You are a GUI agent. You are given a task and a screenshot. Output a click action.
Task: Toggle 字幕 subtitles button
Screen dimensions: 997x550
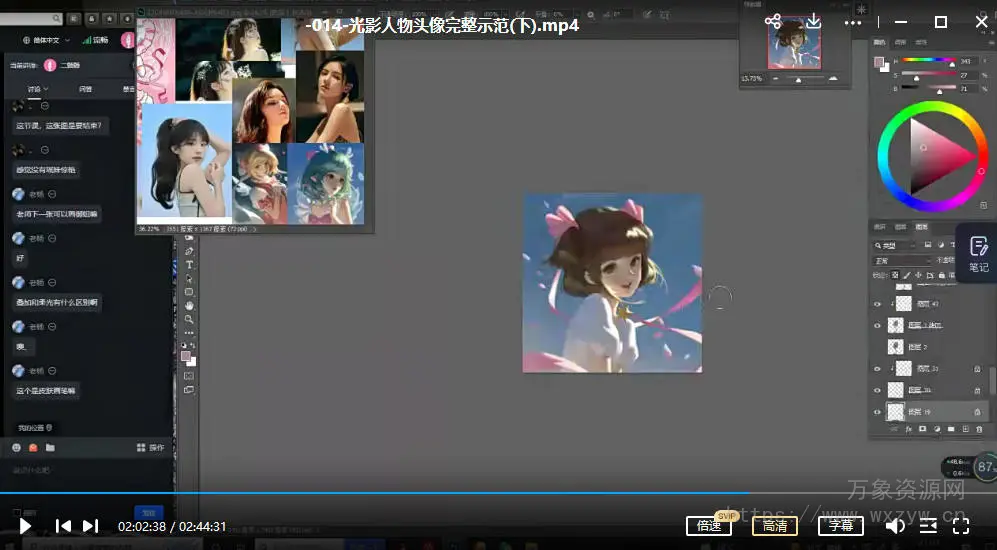tap(840, 526)
